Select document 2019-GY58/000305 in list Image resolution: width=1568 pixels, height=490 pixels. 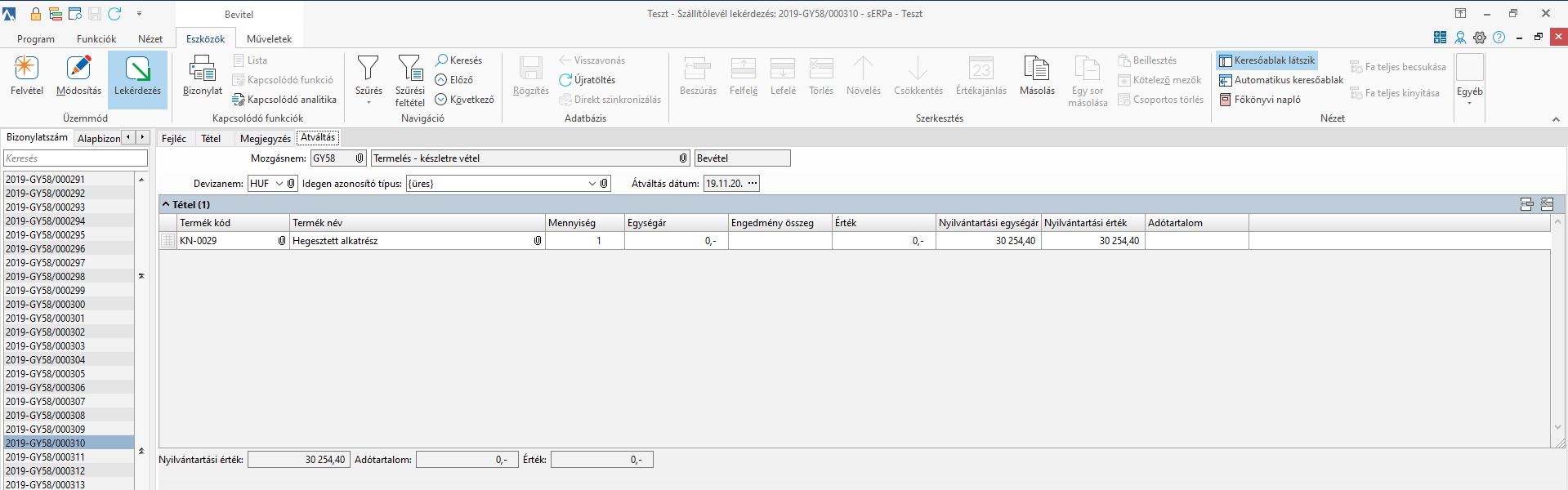click(46, 374)
